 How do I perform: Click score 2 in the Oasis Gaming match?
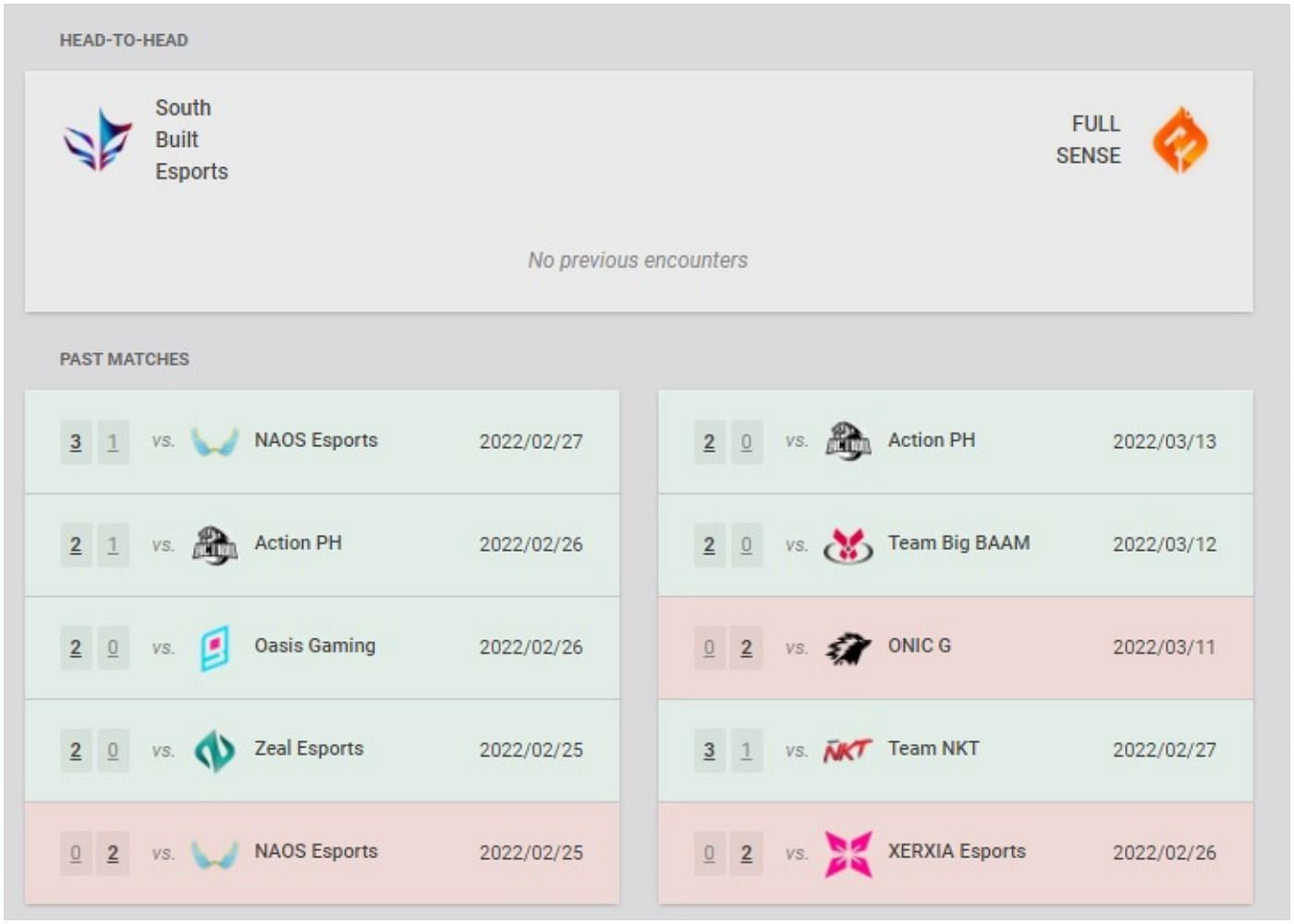coord(76,648)
